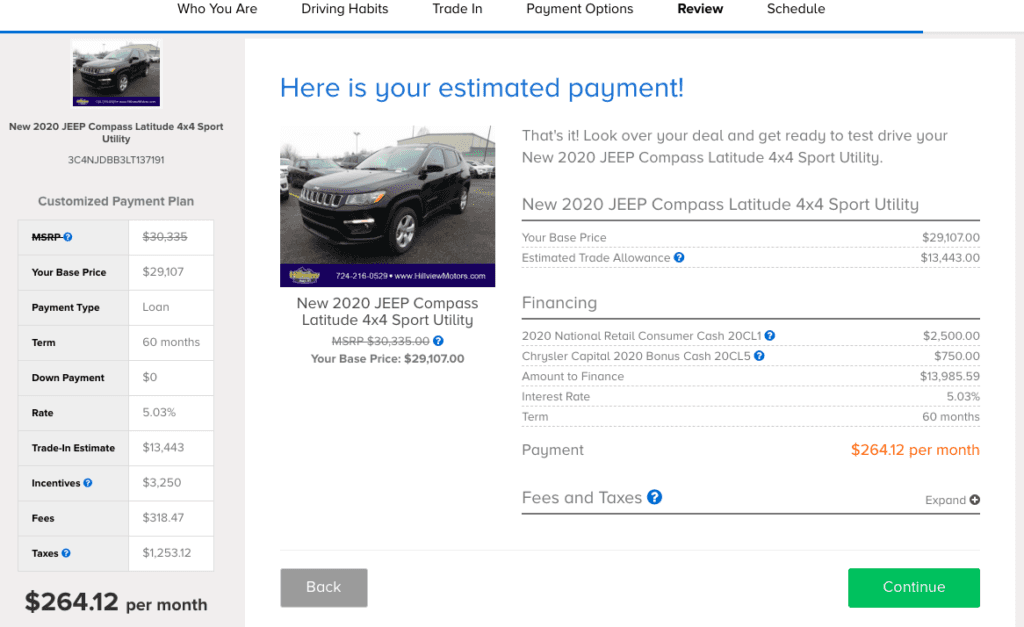Open the Driving Habits tab
Screen dimensions: 1024x627
coord(344,9)
